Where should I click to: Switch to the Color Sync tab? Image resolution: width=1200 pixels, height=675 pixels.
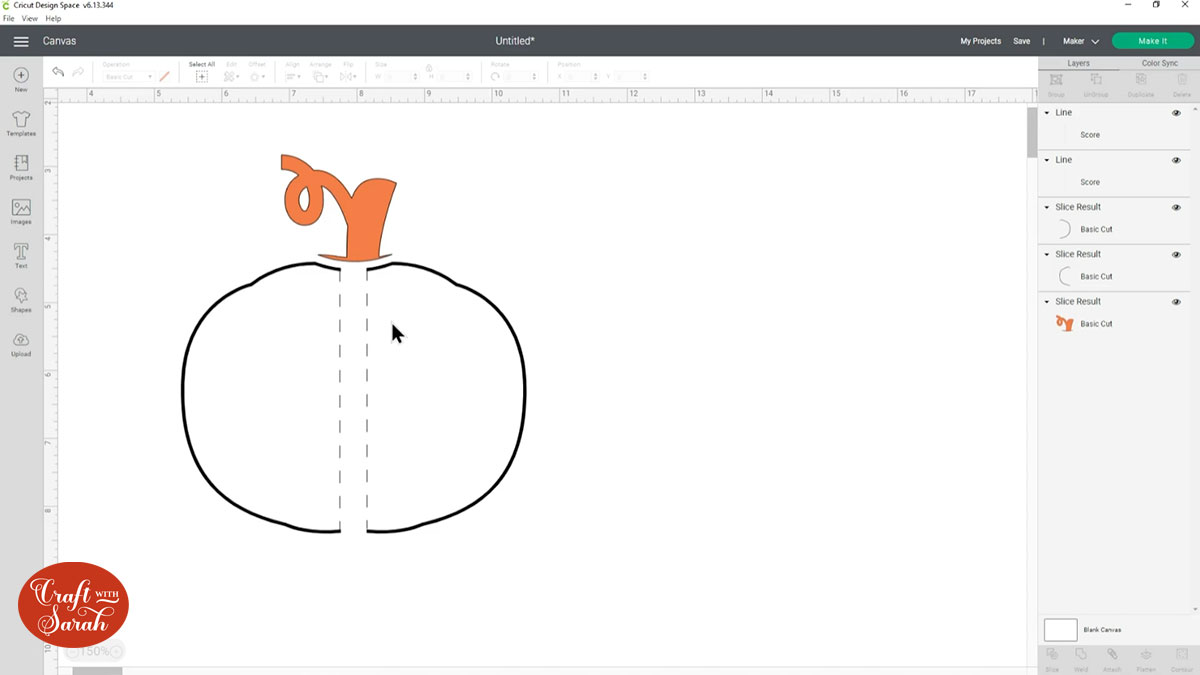pos(1159,63)
